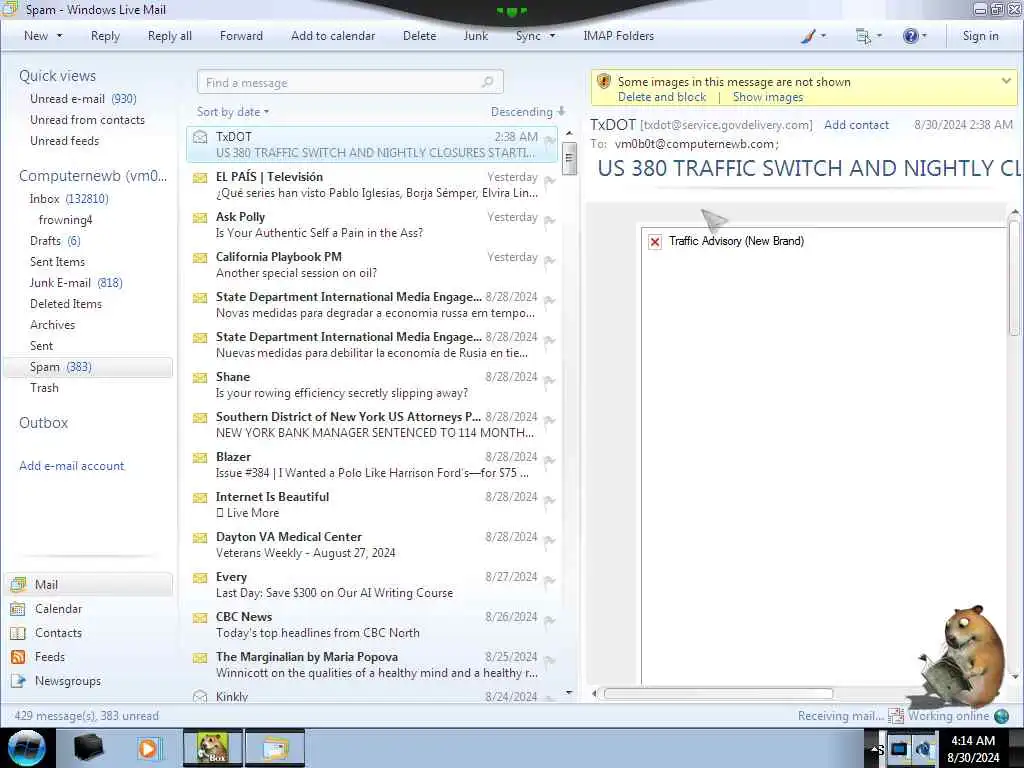The height and width of the screenshot is (768, 1024).
Task: Click the IMAP Folders button
Action: tap(618, 36)
